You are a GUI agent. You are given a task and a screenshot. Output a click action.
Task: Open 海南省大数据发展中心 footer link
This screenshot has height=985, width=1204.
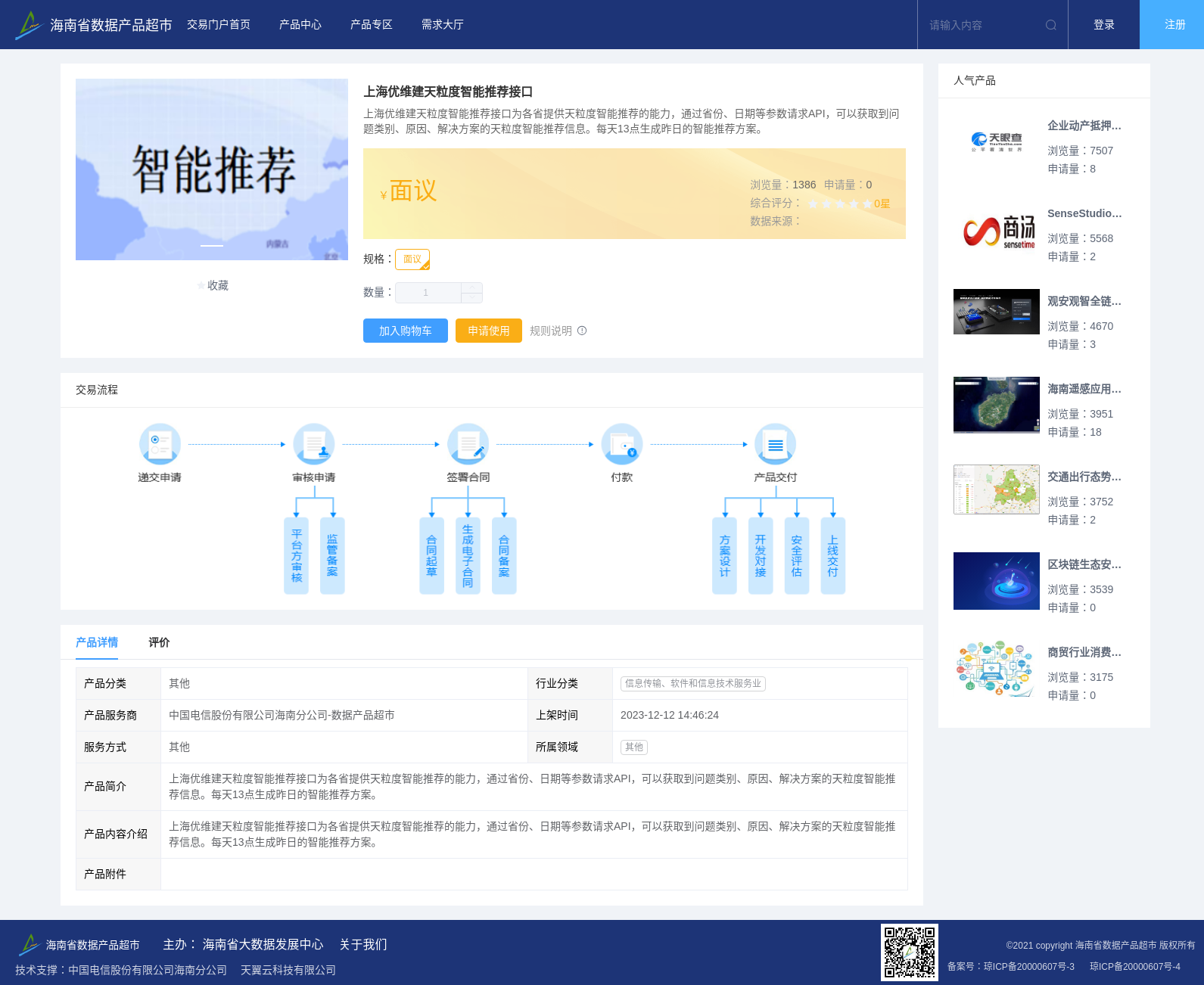(263, 944)
